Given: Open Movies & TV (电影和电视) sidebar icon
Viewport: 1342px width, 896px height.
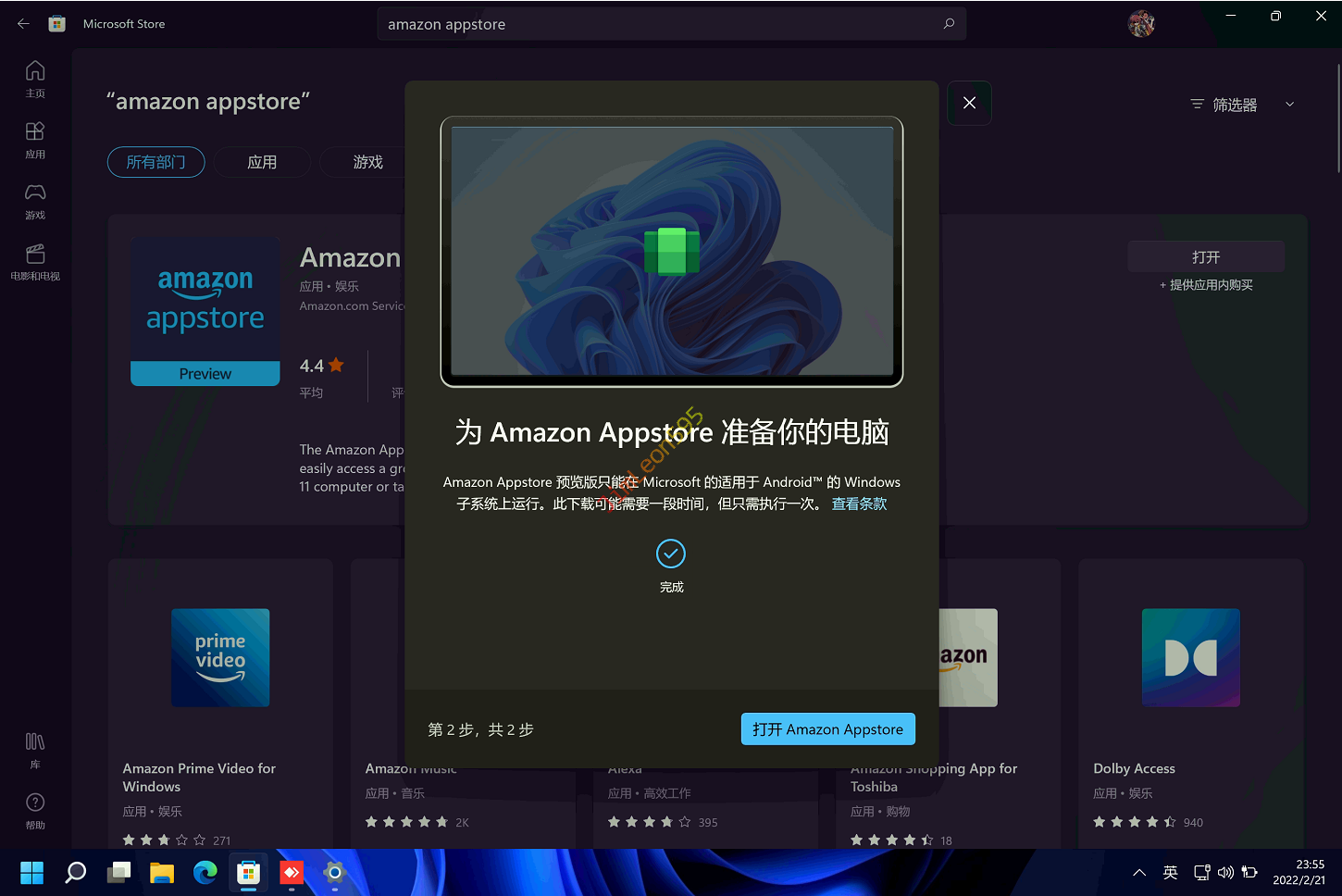Looking at the screenshot, I should [35, 262].
